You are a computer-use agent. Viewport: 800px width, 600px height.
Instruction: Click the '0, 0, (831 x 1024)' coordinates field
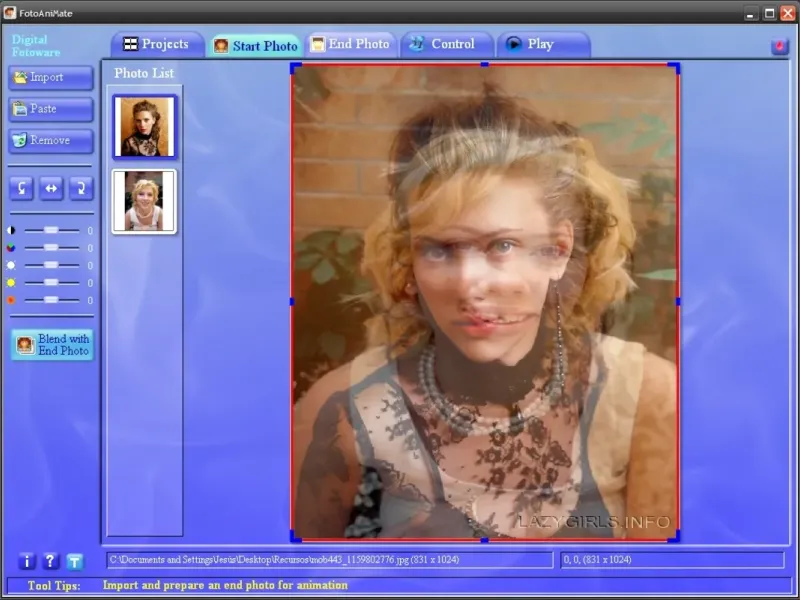click(672, 560)
